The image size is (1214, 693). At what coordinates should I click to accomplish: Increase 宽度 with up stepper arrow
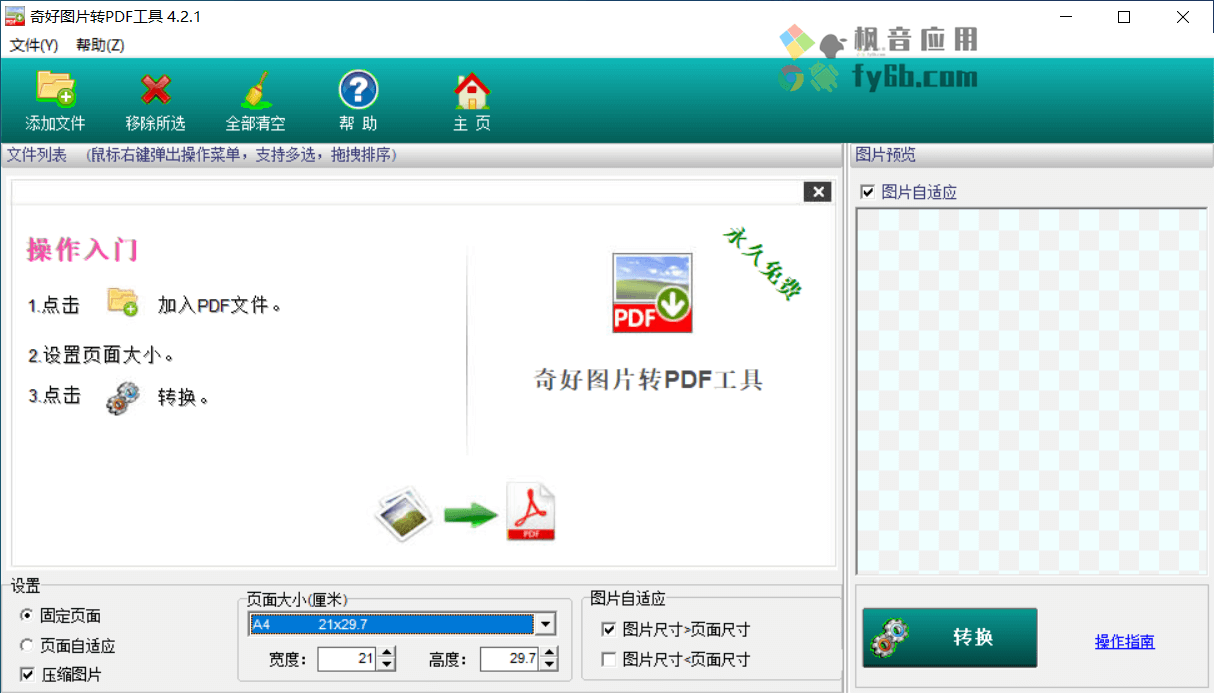[387, 653]
